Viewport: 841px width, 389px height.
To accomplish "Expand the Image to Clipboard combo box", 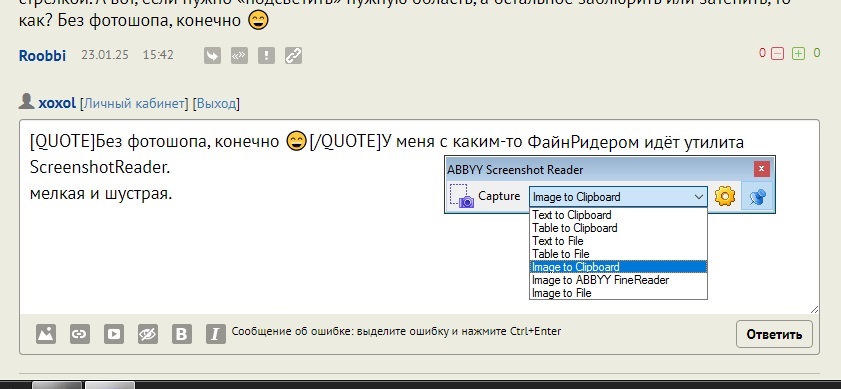I will click(618, 197).
